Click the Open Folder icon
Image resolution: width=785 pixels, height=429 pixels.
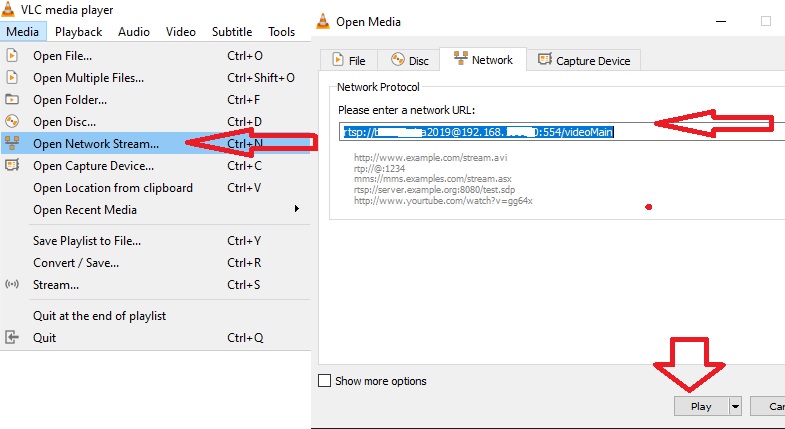[x=12, y=100]
